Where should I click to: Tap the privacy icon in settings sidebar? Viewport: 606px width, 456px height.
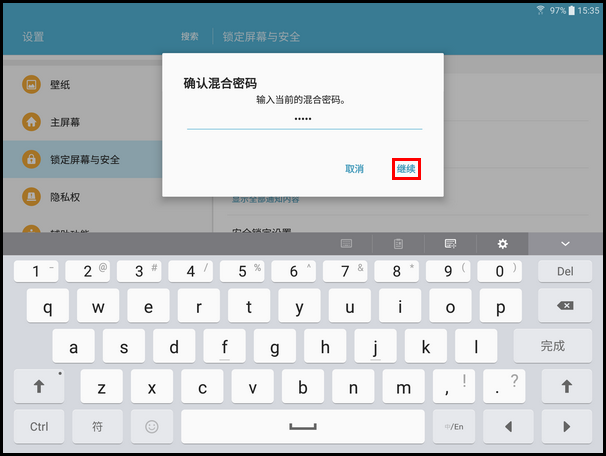[x=31, y=197]
